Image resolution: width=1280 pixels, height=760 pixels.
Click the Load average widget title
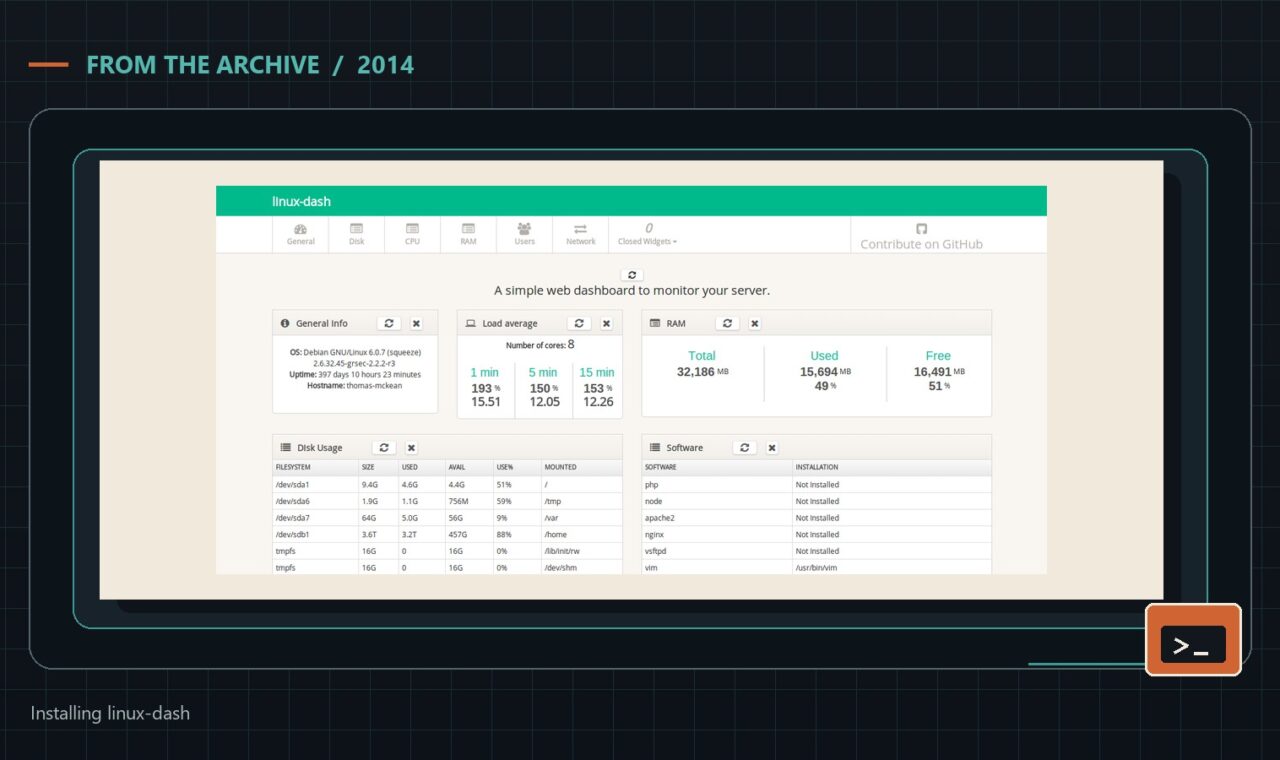[x=510, y=323]
